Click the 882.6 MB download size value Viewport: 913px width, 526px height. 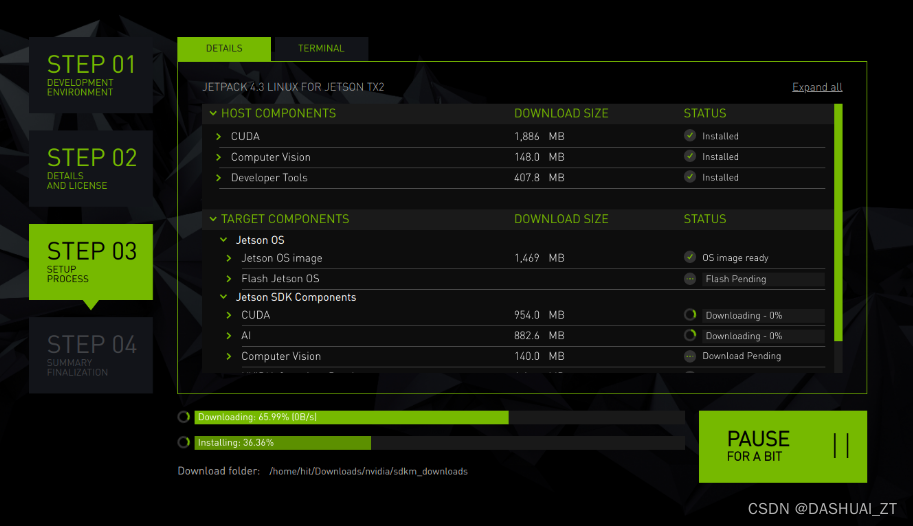pyautogui.click(x=539, y=336)
